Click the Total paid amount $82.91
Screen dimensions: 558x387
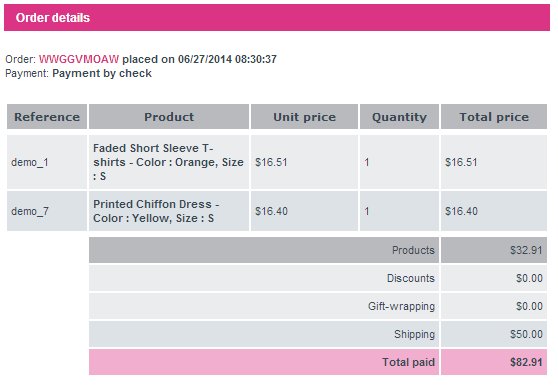coord(526,362)
